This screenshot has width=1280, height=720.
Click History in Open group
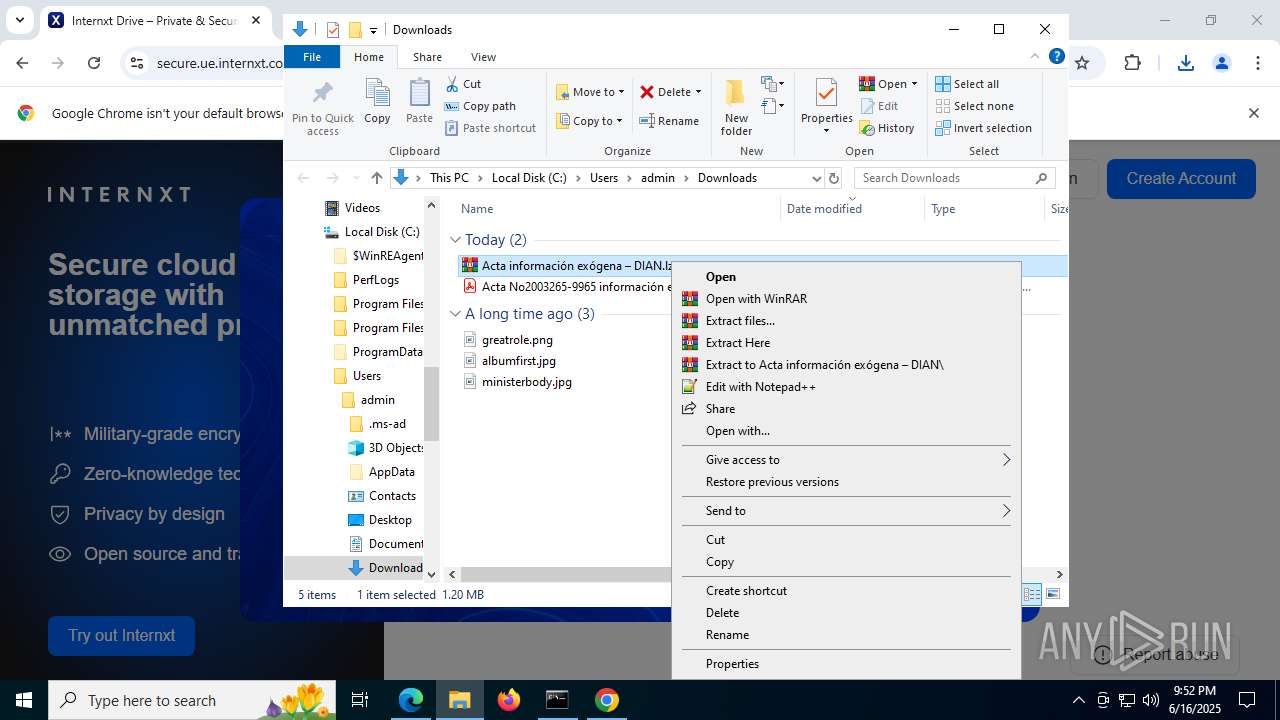coord(887,128)
